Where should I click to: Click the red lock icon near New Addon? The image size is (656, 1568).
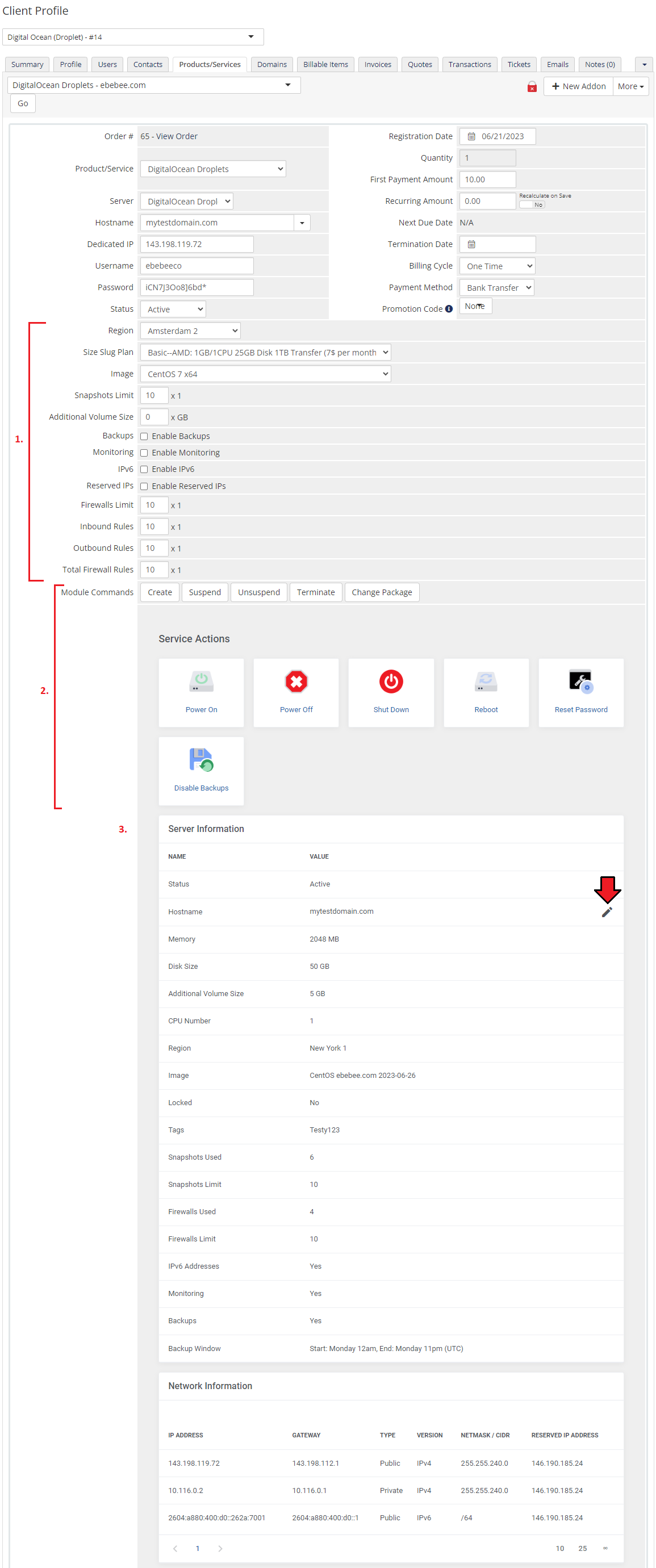[532, 86]
